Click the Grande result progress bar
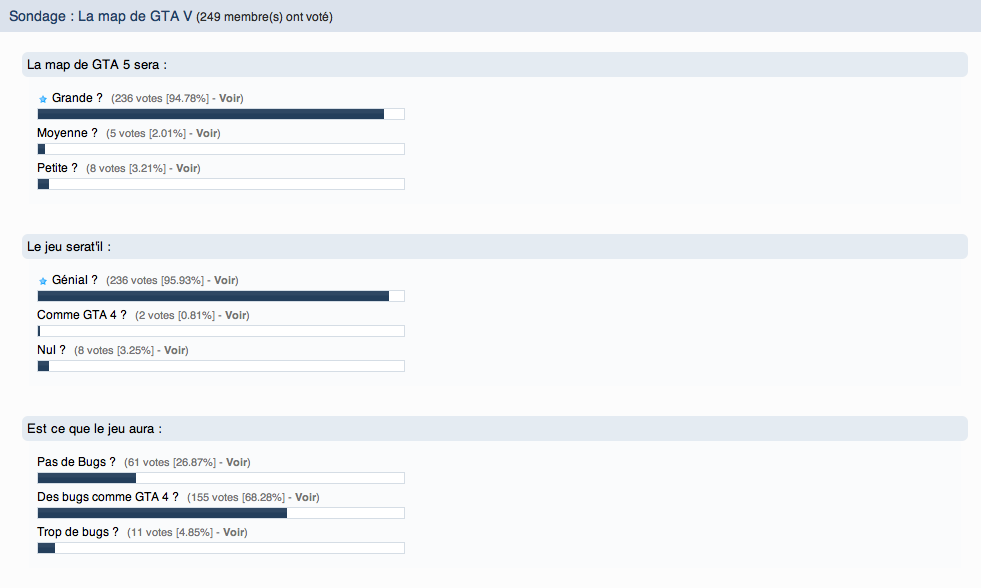Image resolution: width=981 pixels, height=588 pixels. [220, 114]
